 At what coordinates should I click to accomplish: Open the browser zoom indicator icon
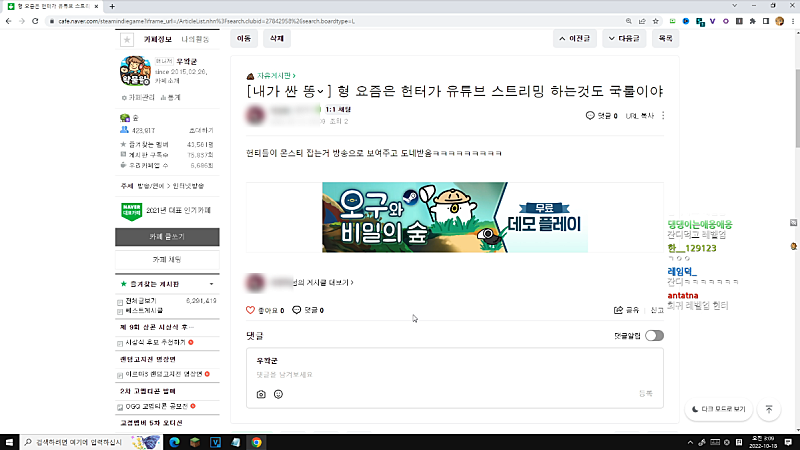[629, 21]
